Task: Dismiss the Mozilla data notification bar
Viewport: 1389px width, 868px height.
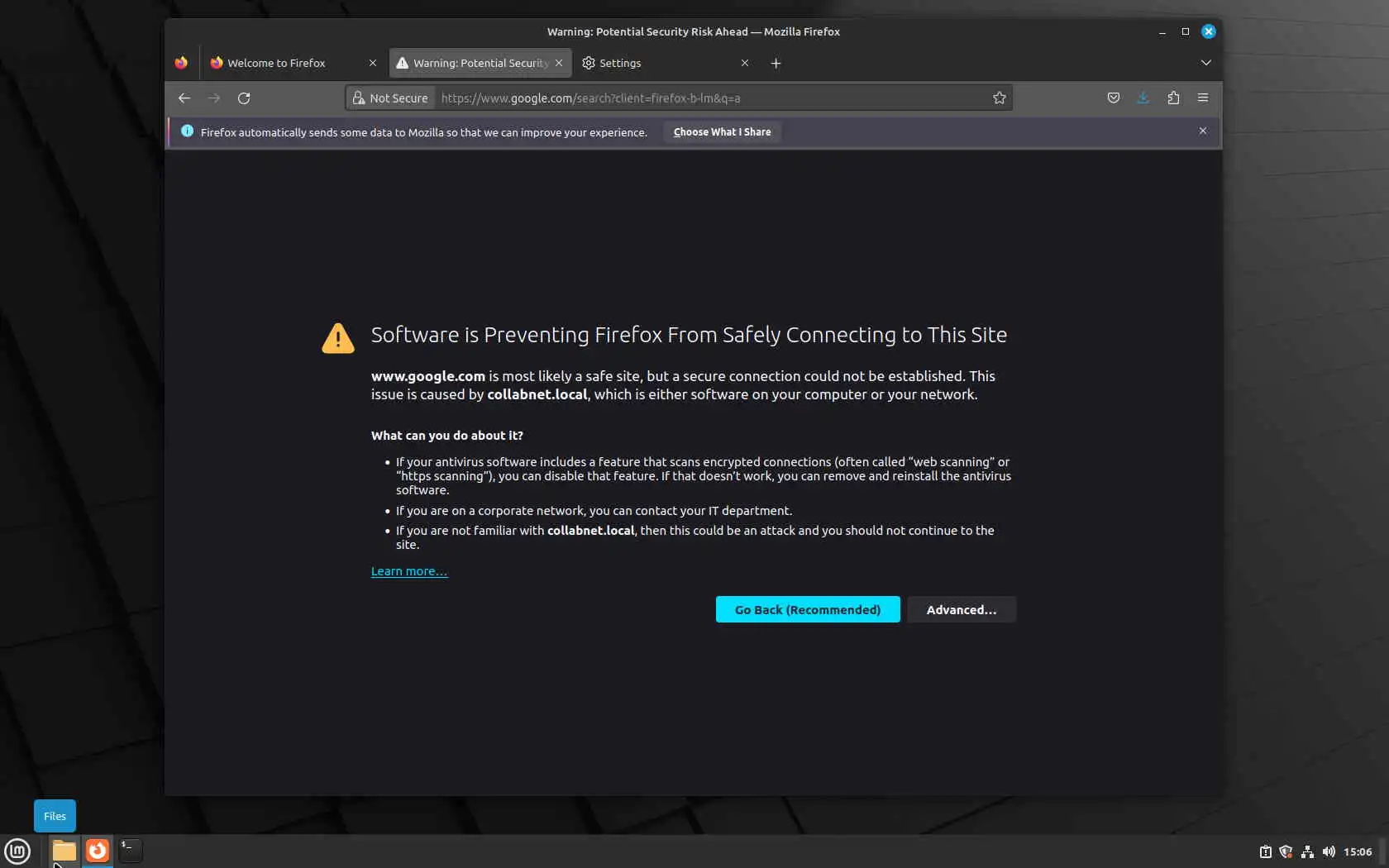Action: pos(1203,131)
